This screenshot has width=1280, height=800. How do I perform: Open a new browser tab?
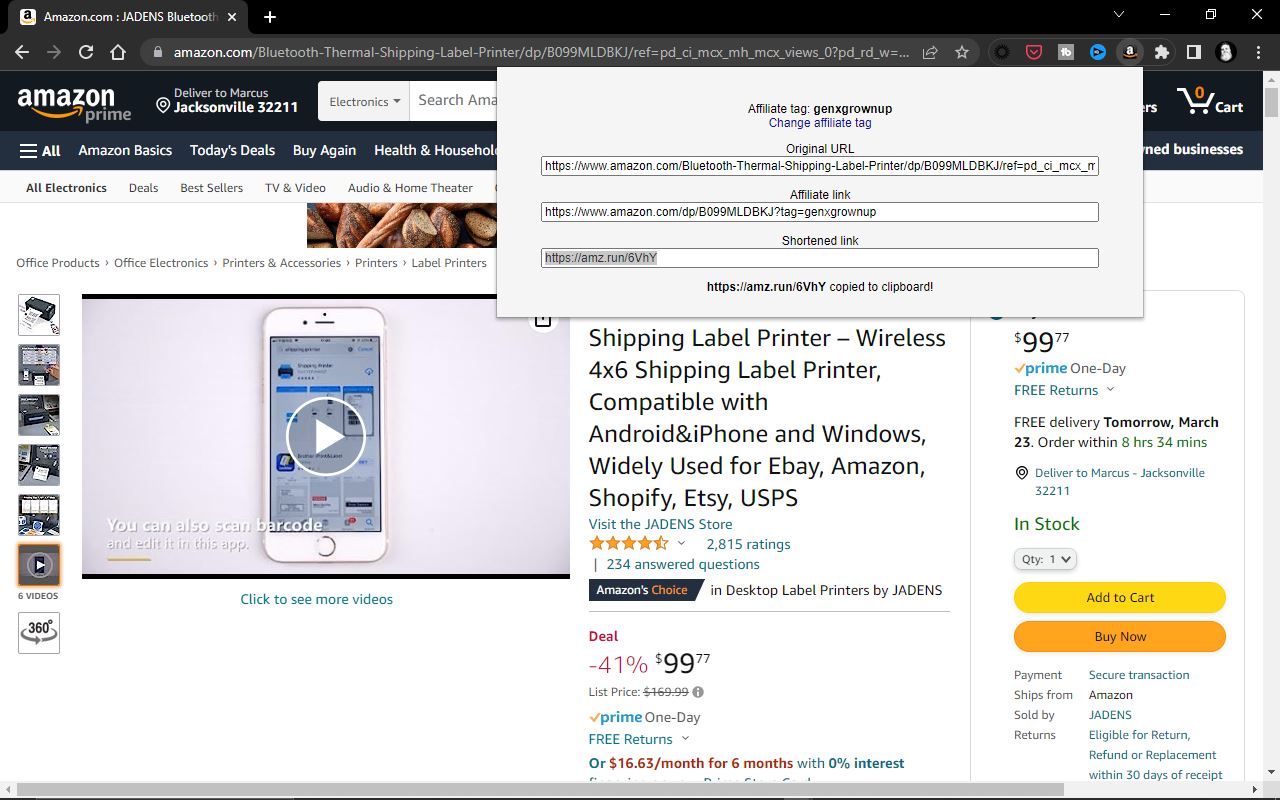click(270, 16)
